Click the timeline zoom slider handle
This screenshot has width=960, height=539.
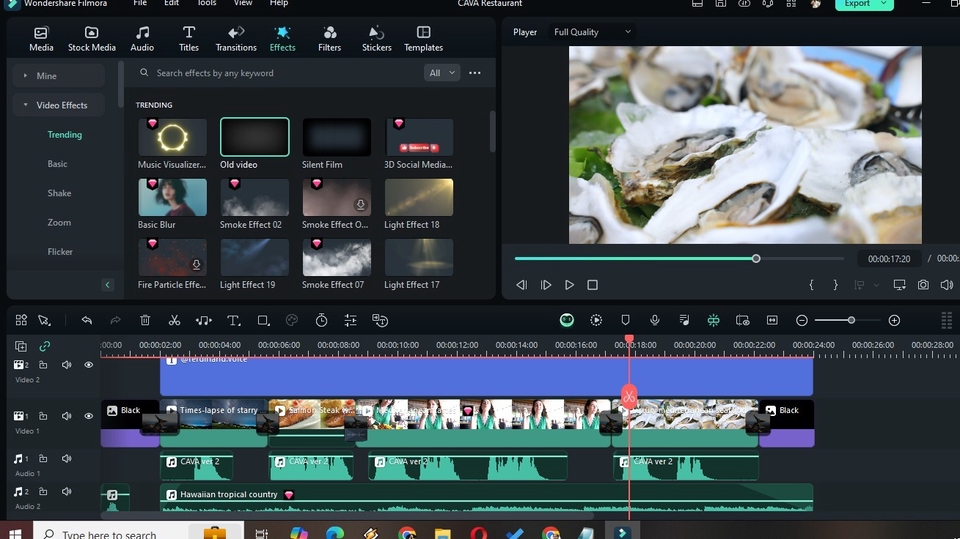click(x=851, y=320)
